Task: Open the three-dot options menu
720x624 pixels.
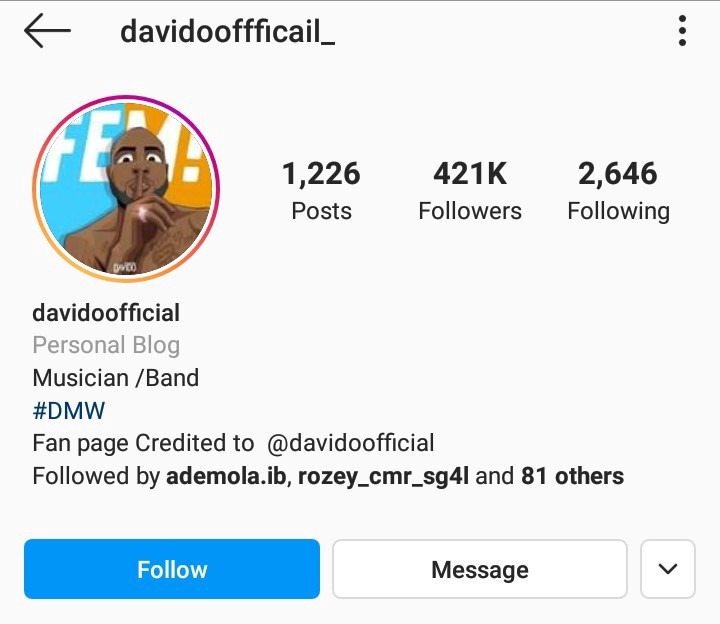Action: coord(682,31)
